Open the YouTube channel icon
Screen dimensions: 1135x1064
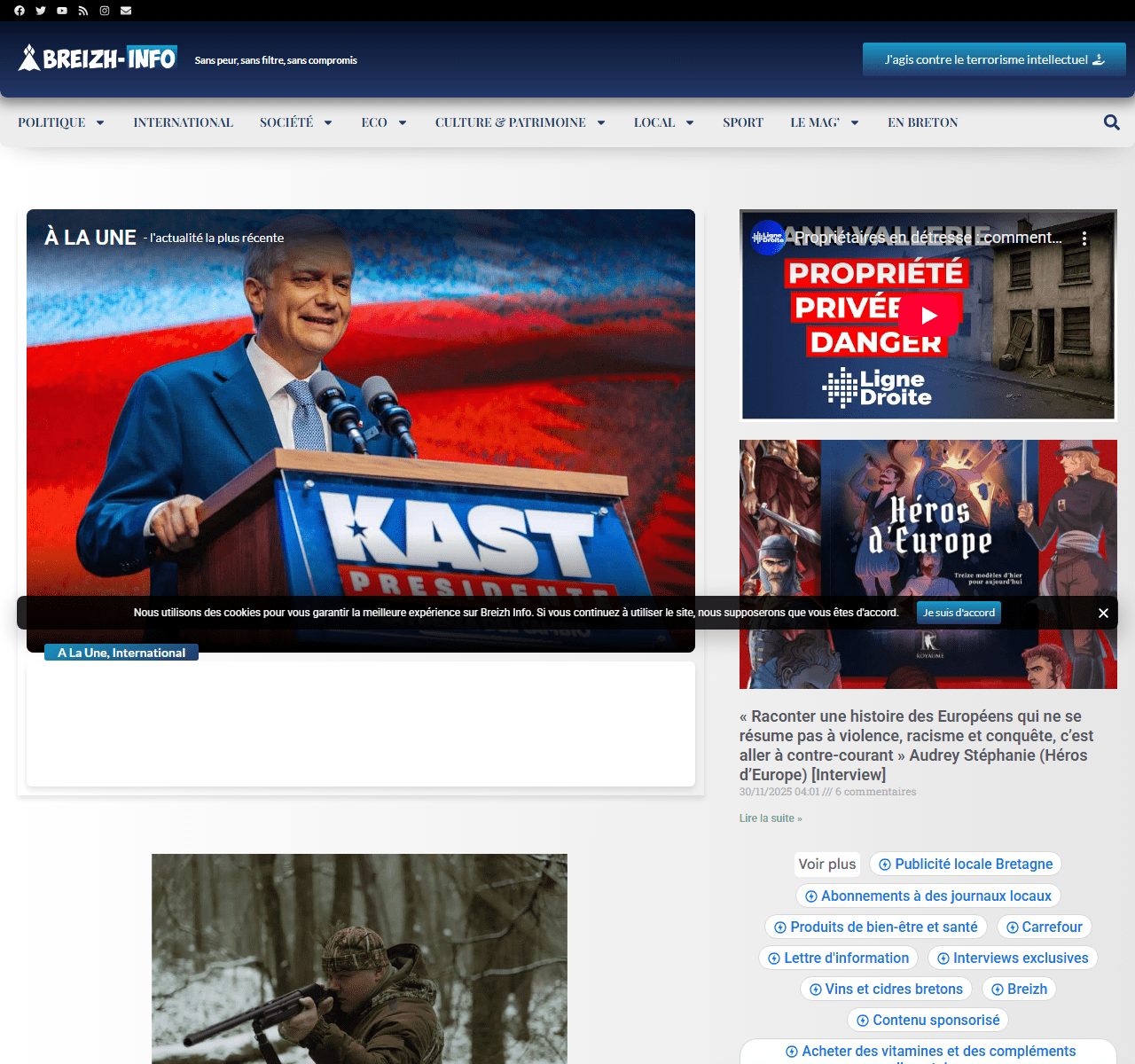tap(62, 11)
